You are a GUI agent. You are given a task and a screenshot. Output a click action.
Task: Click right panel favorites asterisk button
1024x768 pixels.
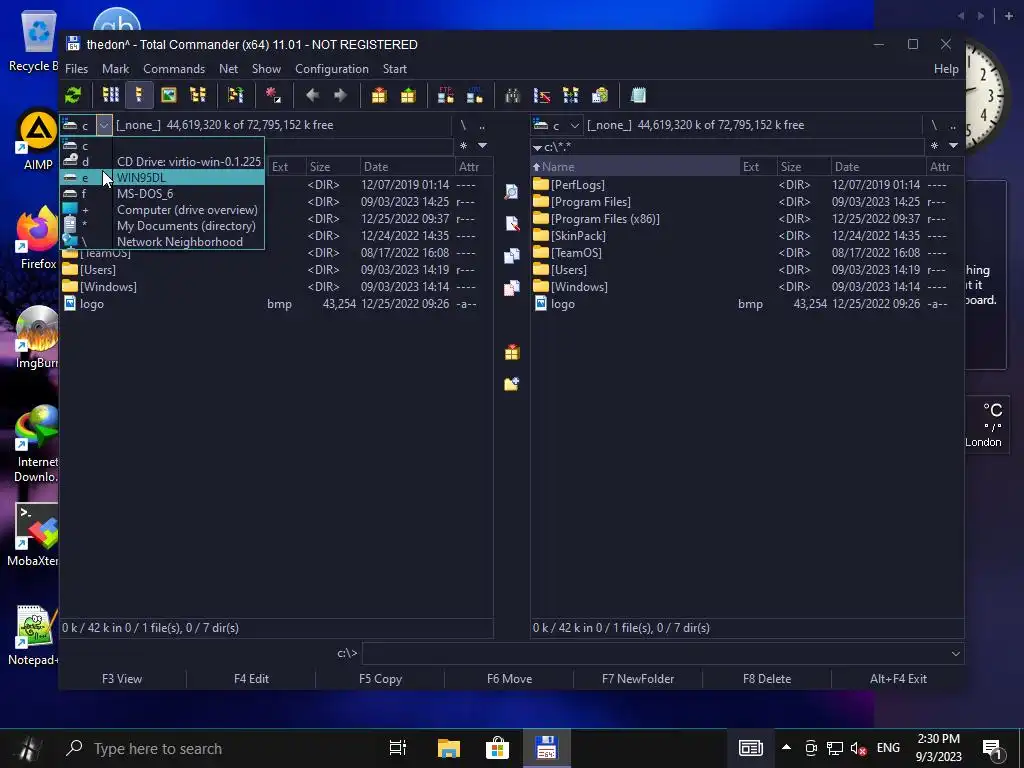(935, 146)
